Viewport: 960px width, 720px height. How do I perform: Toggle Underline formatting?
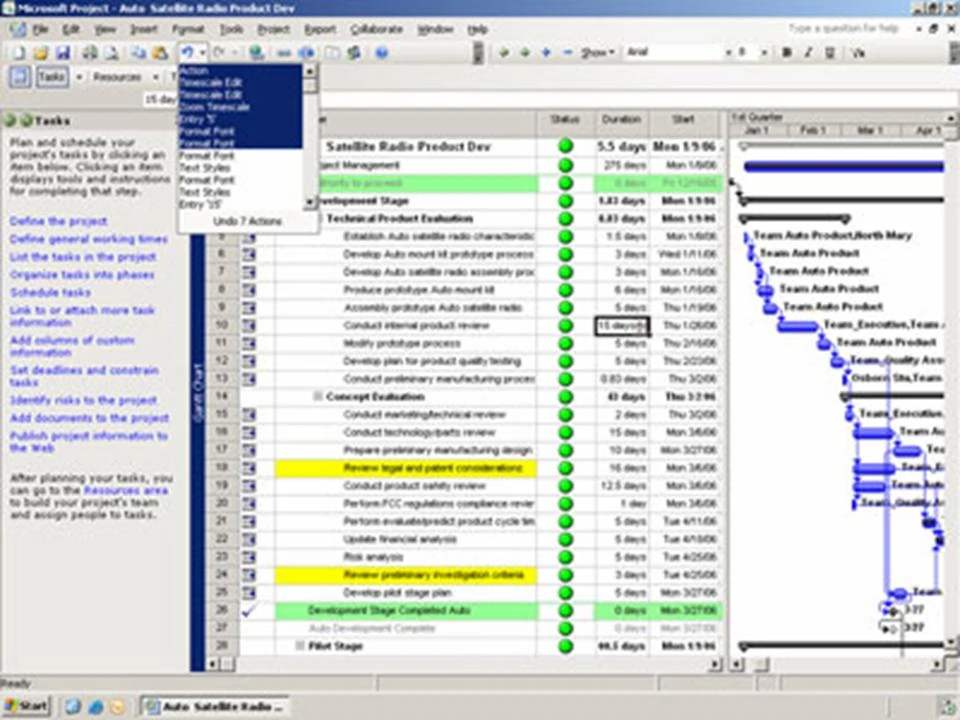click(830, 53)
